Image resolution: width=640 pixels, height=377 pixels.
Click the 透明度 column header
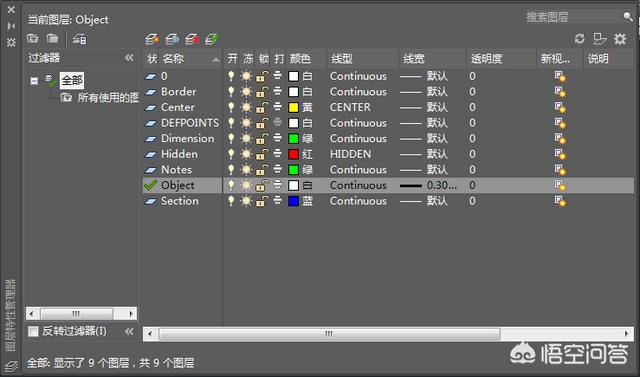(486, 59)
